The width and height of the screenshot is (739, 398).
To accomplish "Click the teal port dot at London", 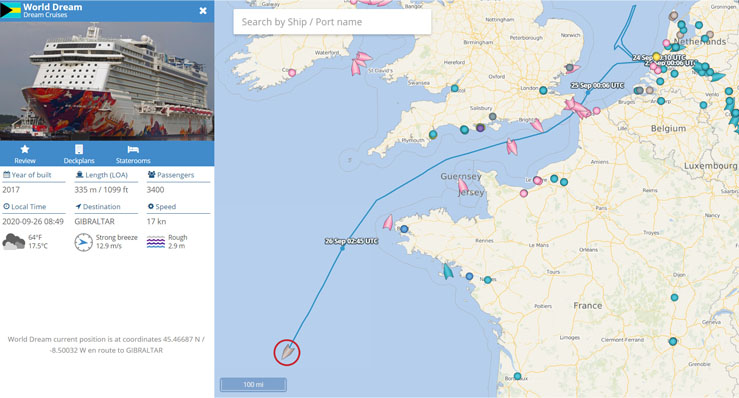I will [x=543, y=90].
